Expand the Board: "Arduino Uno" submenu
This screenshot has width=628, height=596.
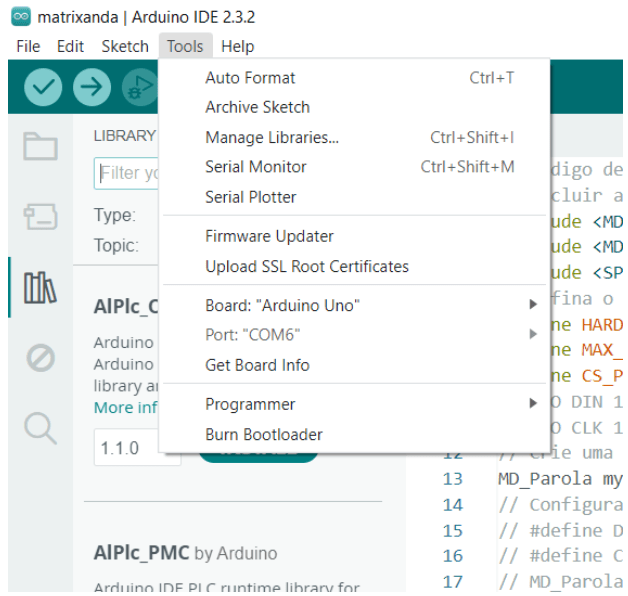(354, 305)
